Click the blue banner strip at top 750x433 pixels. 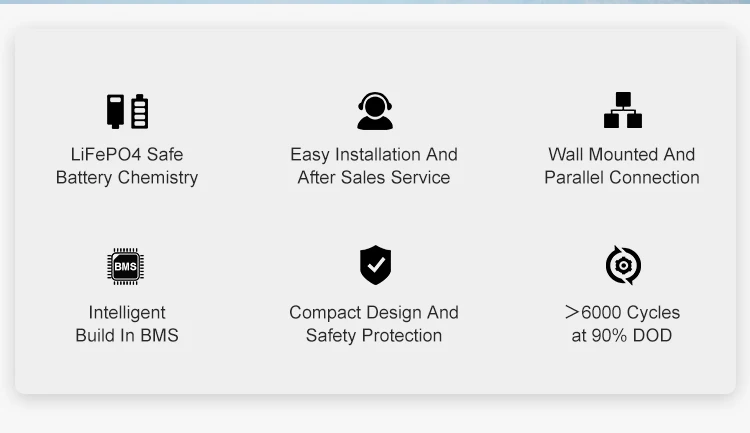375,2
